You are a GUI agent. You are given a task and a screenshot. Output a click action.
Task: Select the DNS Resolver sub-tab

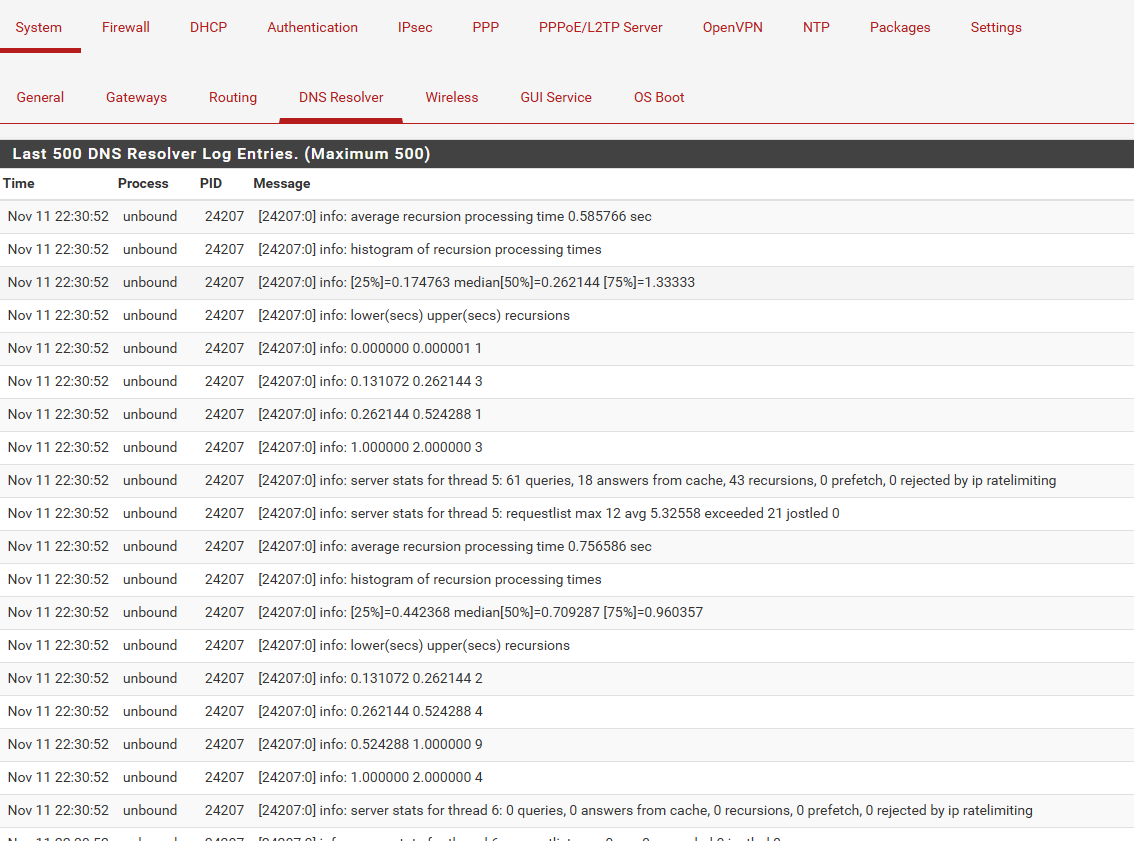pos(341,97)
